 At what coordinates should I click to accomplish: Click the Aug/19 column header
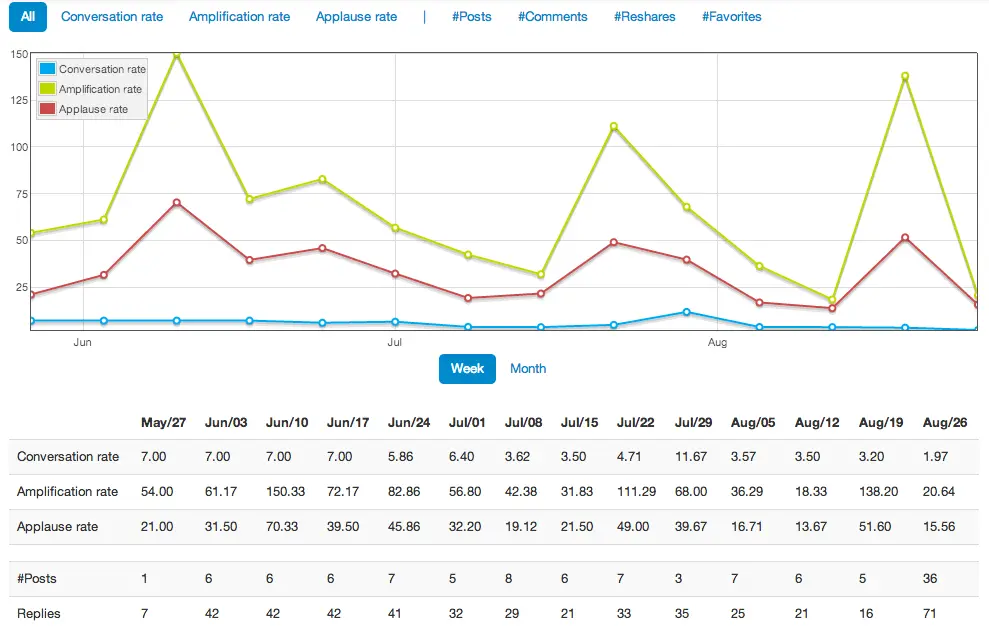880,423
